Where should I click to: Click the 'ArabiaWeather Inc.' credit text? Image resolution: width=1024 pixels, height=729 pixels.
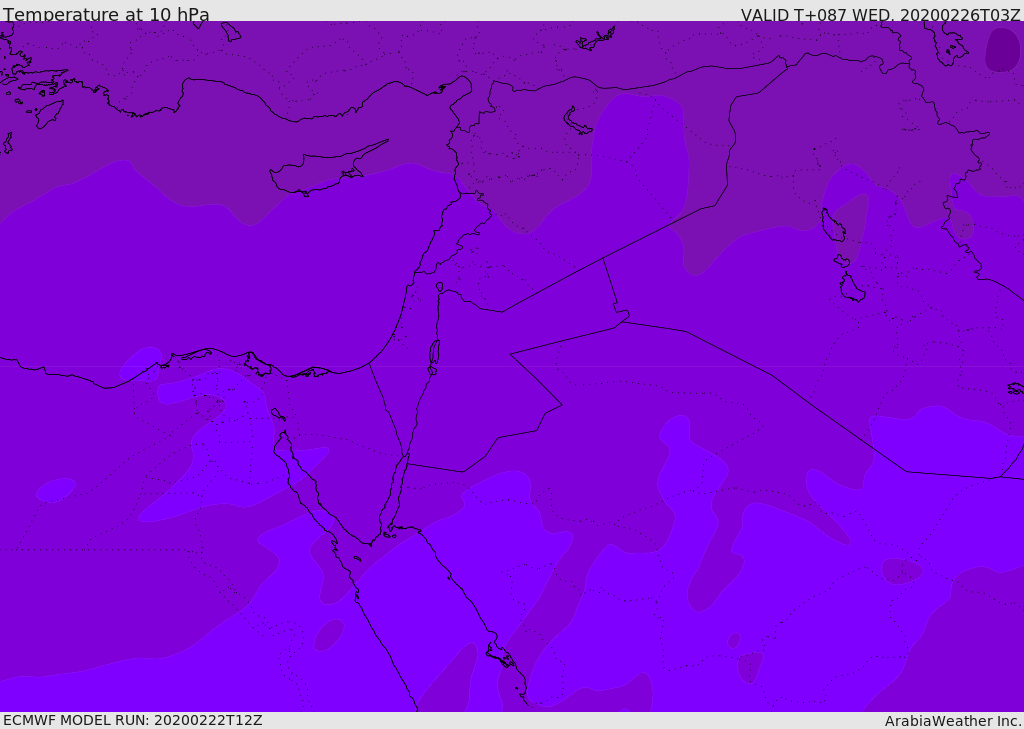coord(953,721)
